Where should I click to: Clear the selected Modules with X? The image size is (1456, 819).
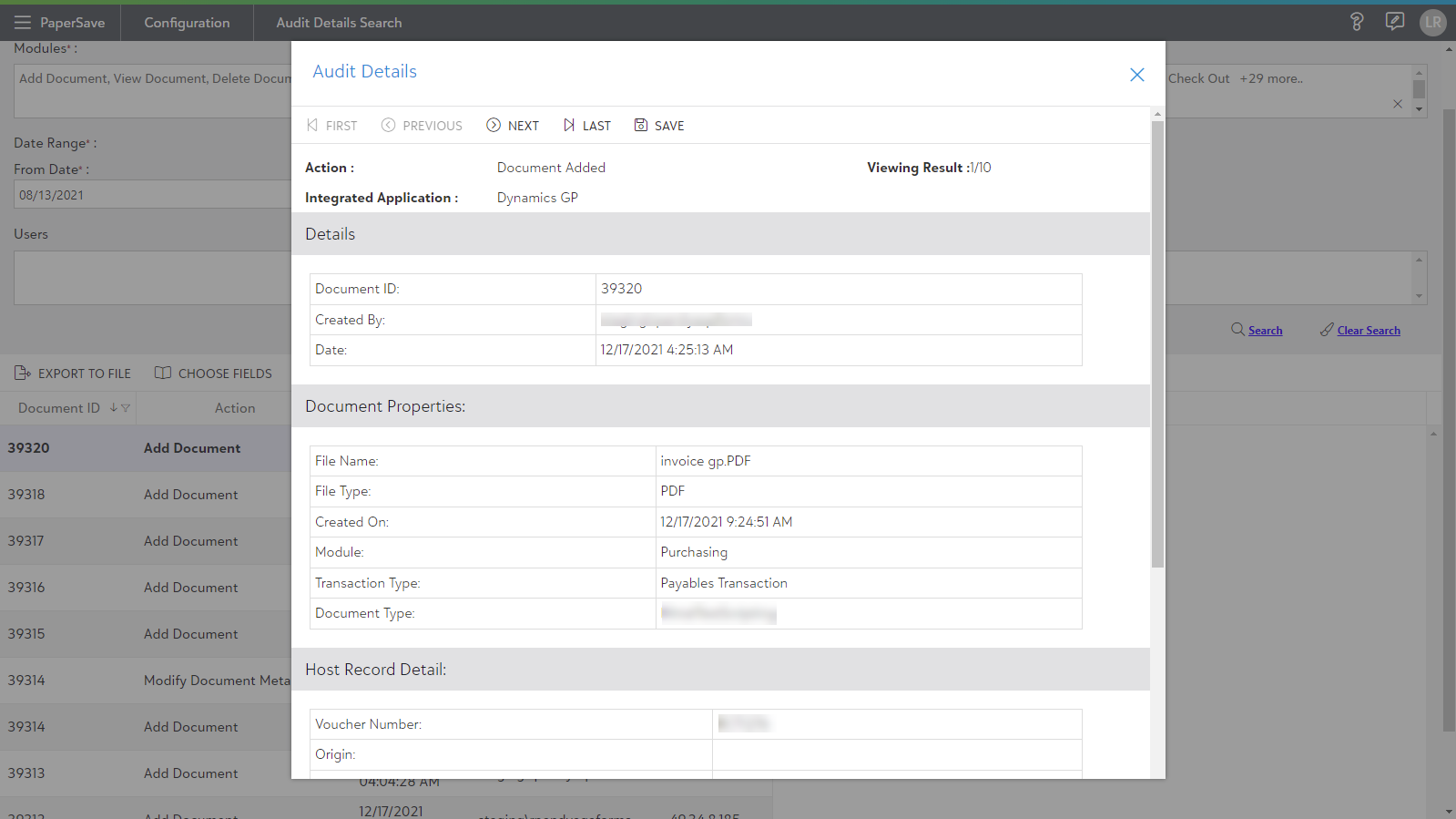tap(1398, 104)
